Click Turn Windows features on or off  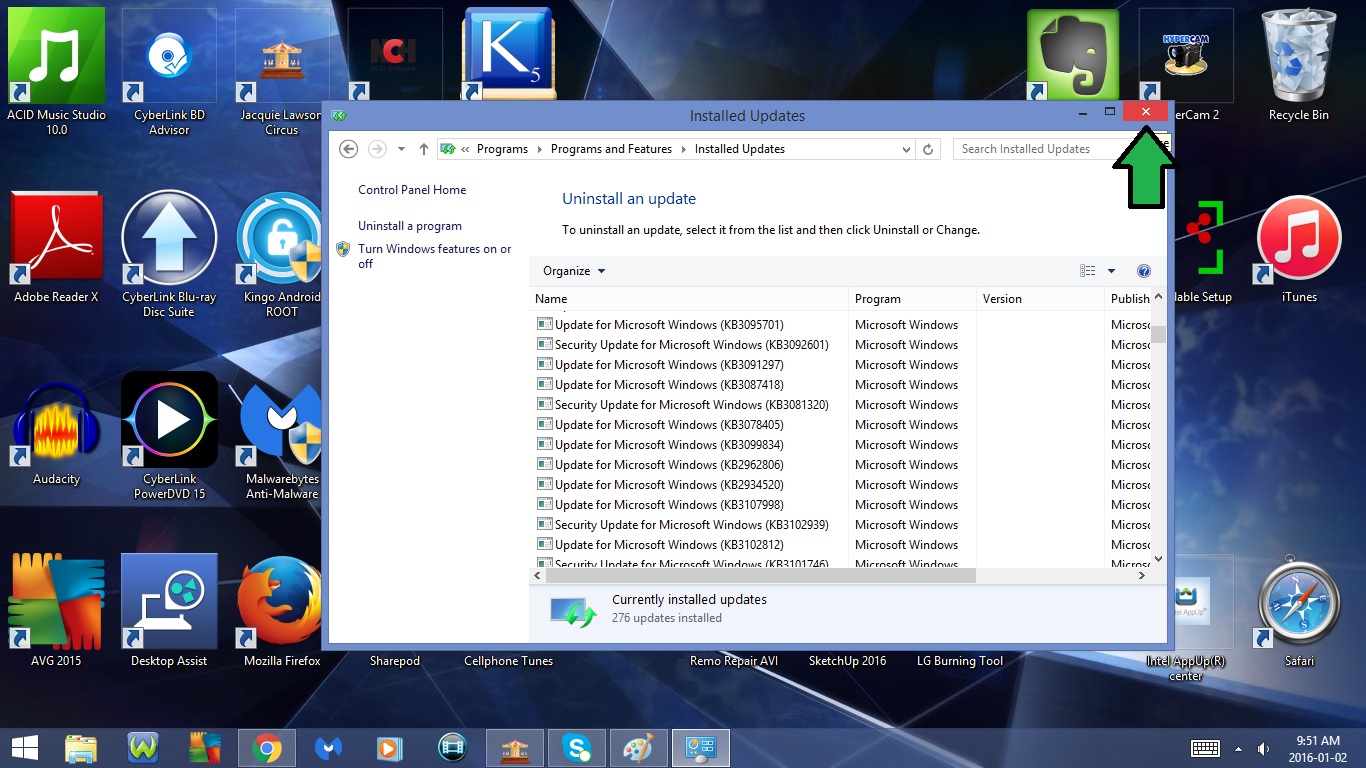tap(434, 256)
